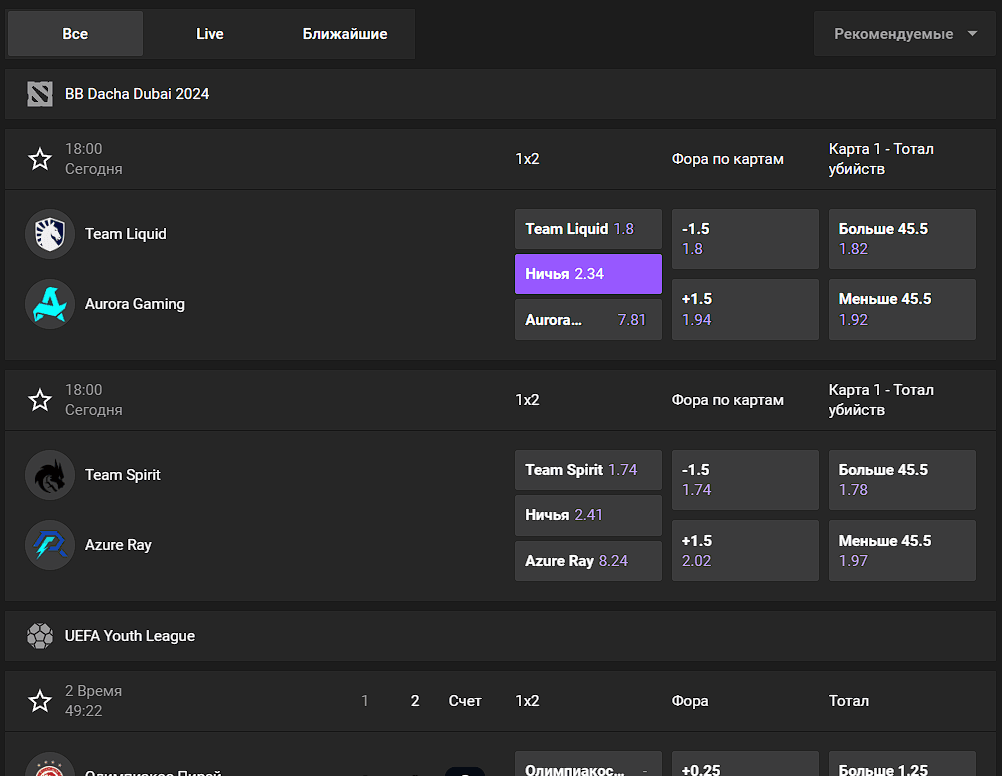Select Меньше 45.5 kills at 1.92
The width and height of the screenshot is (1002, 776).
point(902,309)
